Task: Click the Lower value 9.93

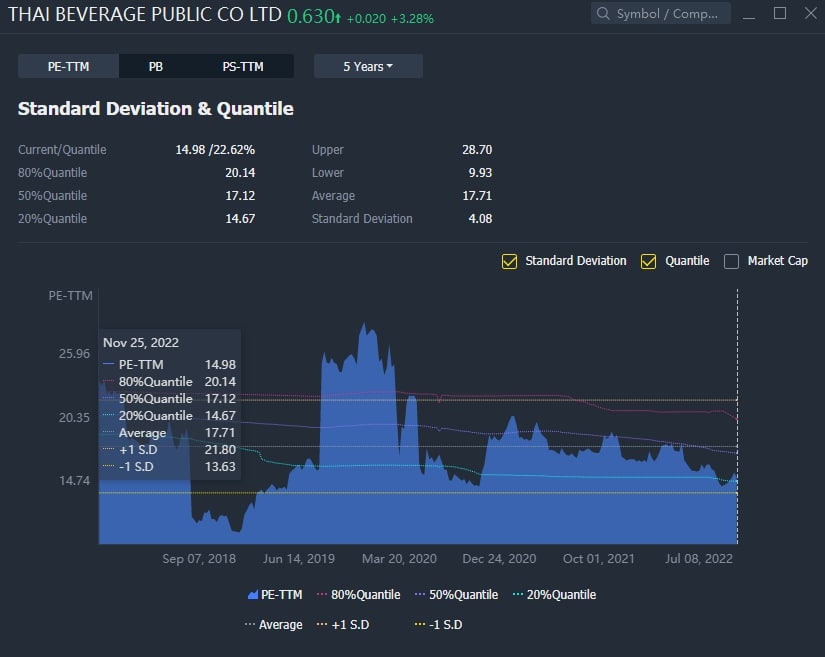Action: point(480,173)
